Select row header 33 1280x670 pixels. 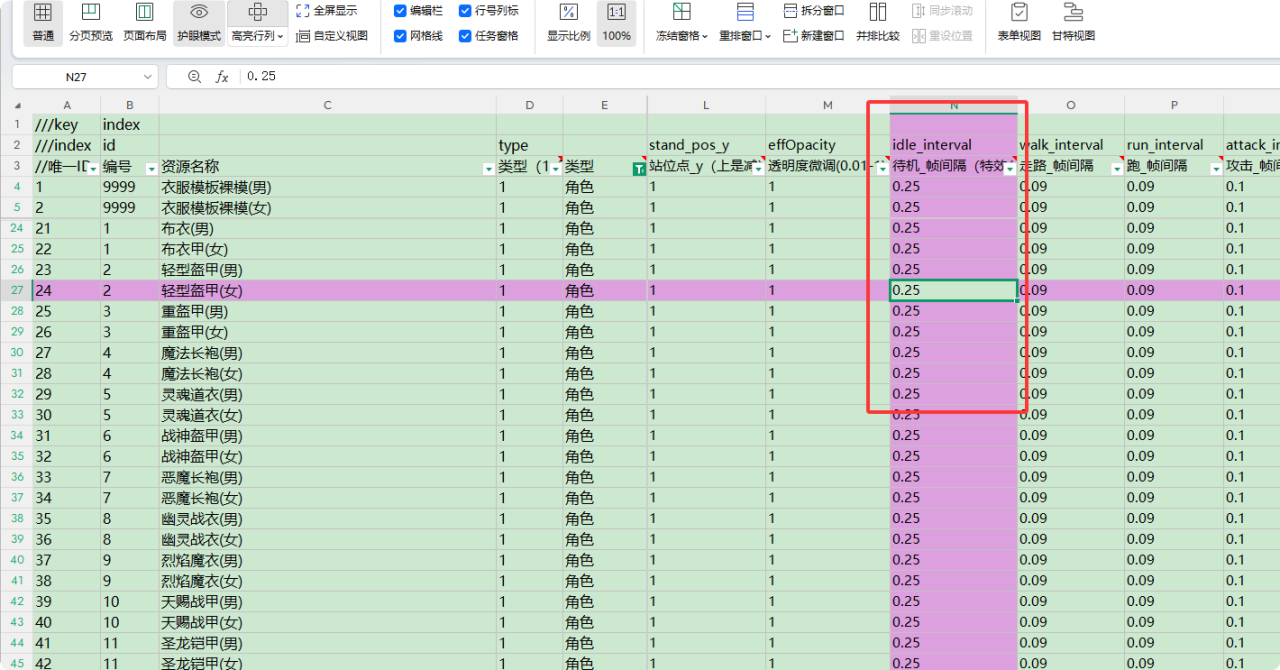coord(17,414)
